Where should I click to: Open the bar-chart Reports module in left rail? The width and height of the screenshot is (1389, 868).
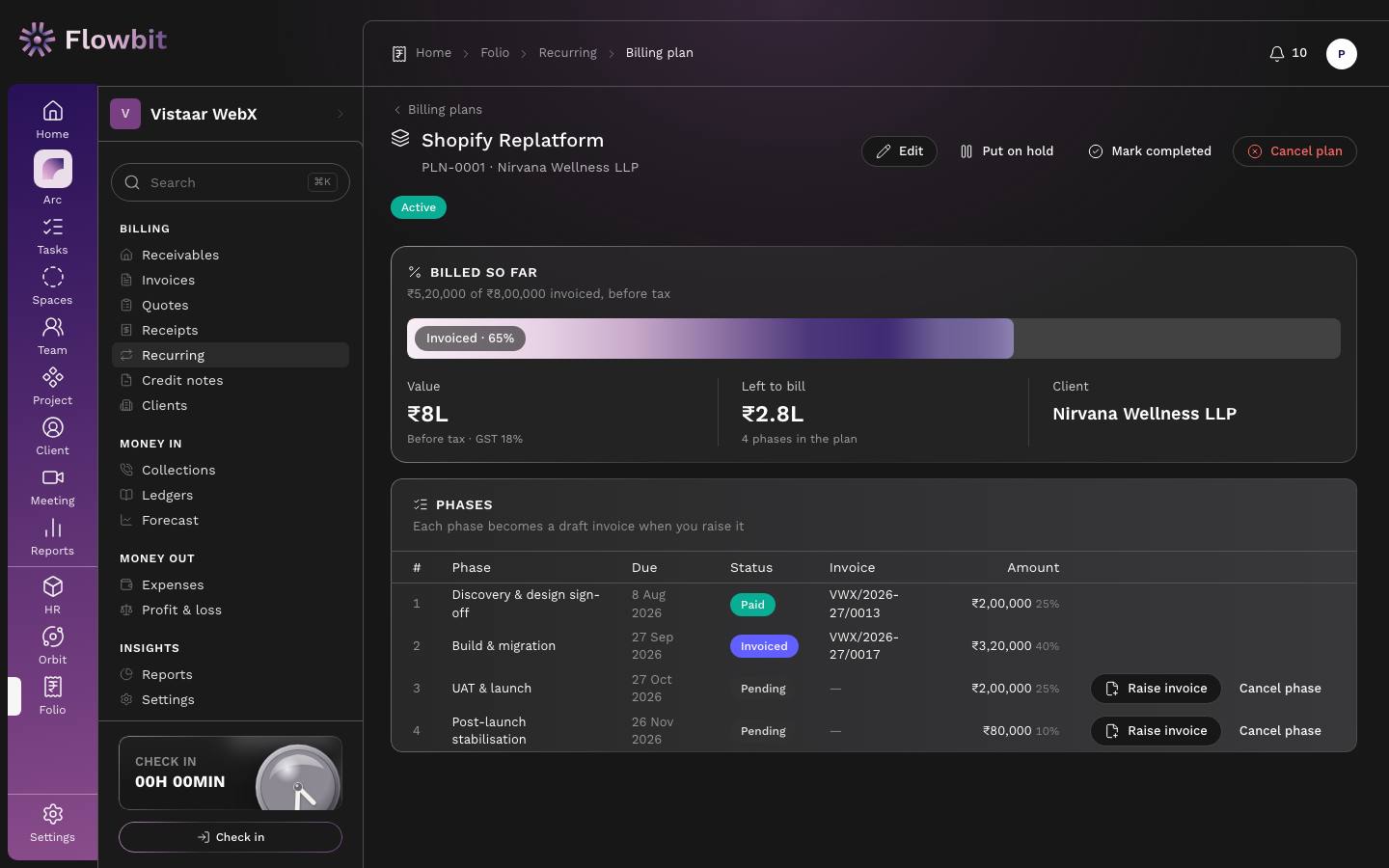[x=52, y=537]
